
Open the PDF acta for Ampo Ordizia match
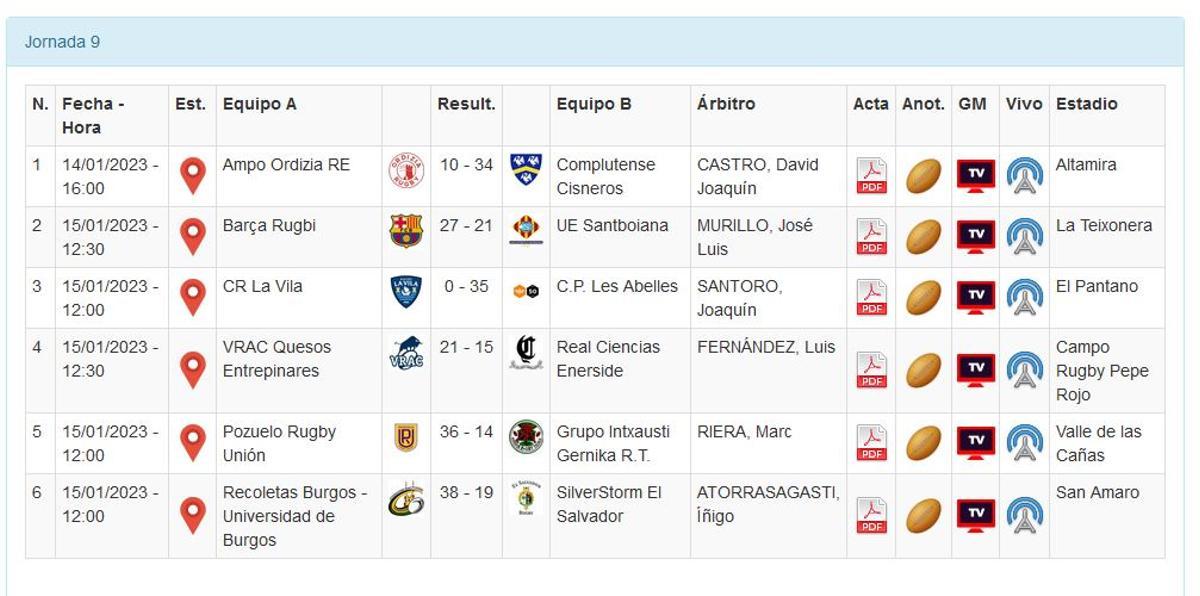click(x=872, y=174)
